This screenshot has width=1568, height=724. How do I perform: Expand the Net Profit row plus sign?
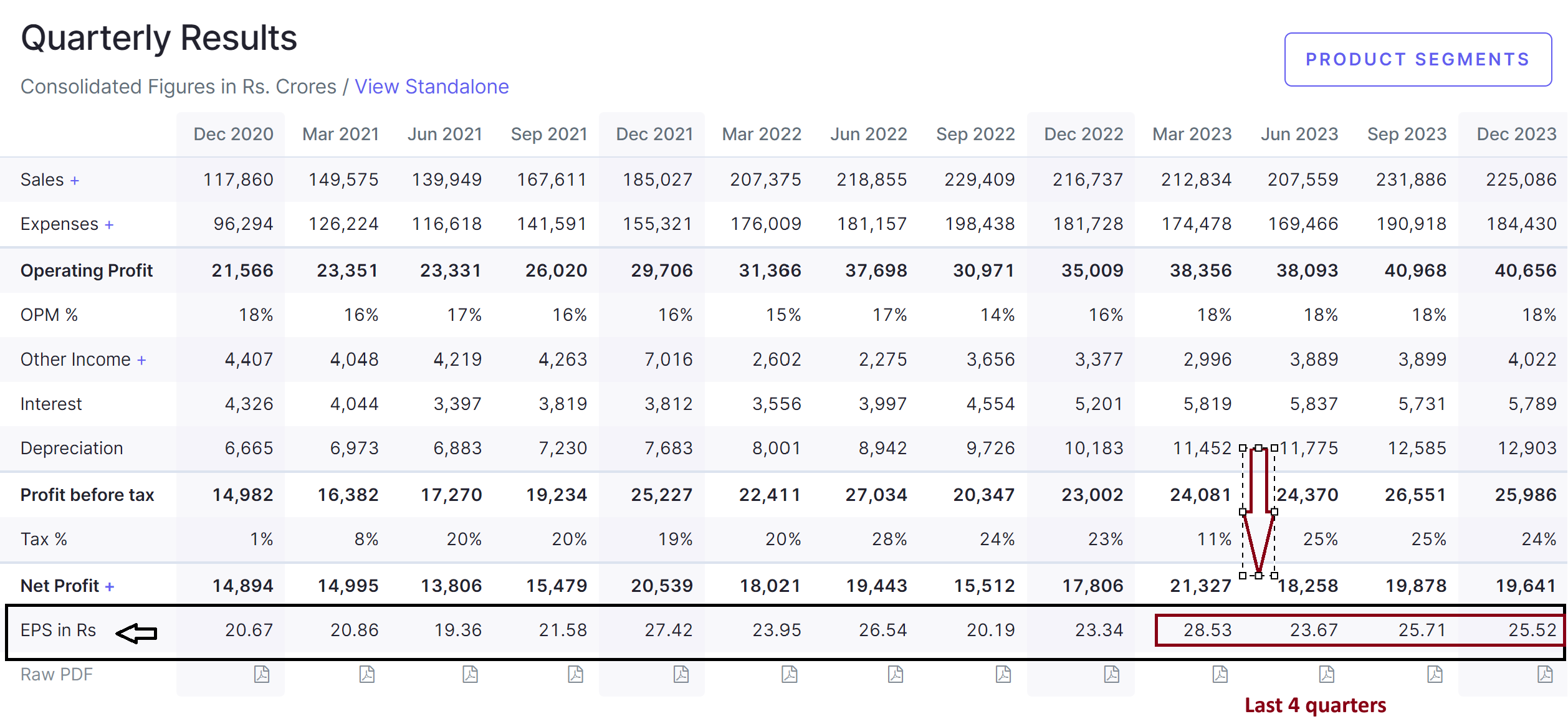tap(110, 586)
